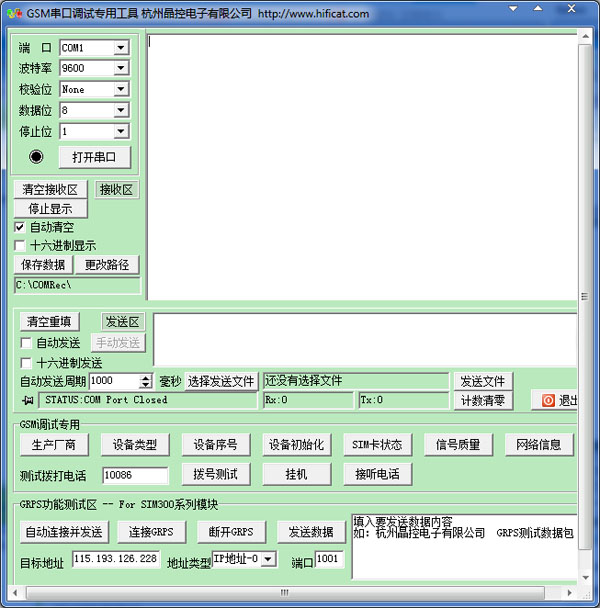Click the 网络信息 button
Viewport: 600px width, 608px height.
tap(539, 445)
